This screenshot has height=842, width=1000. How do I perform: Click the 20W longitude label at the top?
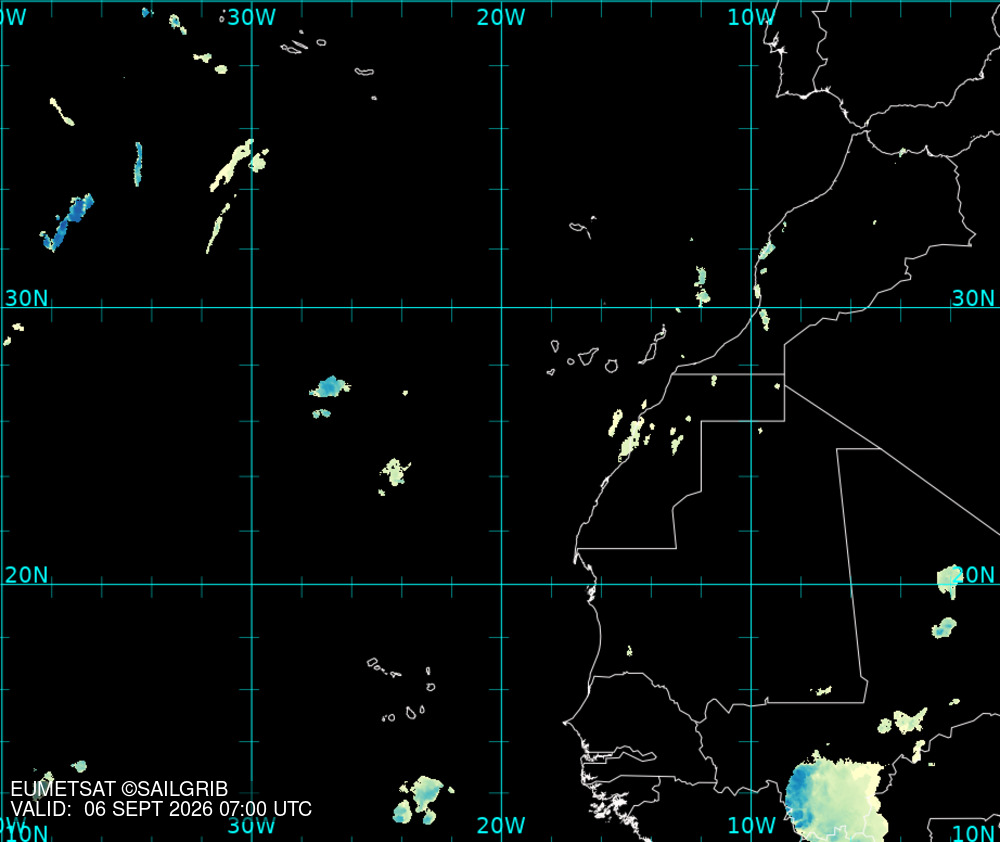pos(501,17)
